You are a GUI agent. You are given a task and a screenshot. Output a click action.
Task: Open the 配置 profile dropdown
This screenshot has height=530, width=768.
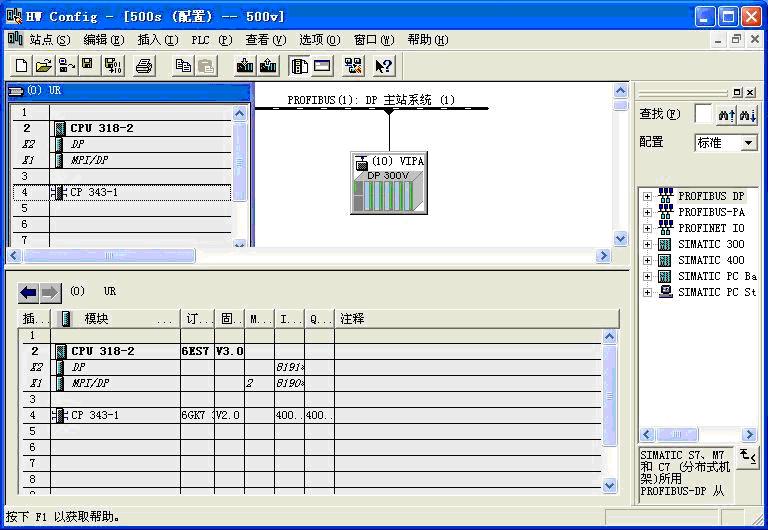[748, 143]
